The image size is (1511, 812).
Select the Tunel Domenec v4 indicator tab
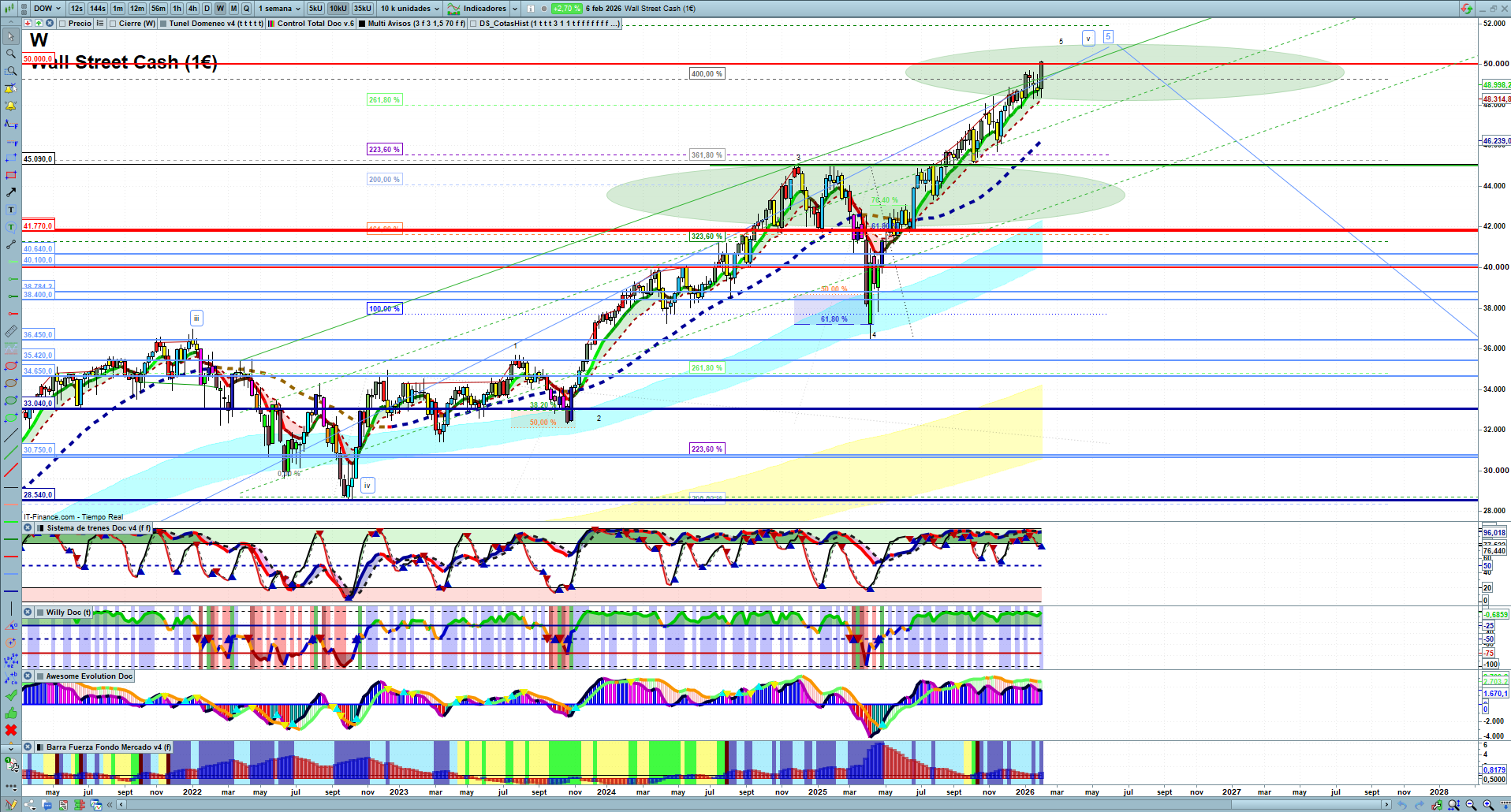click(211, 24)
